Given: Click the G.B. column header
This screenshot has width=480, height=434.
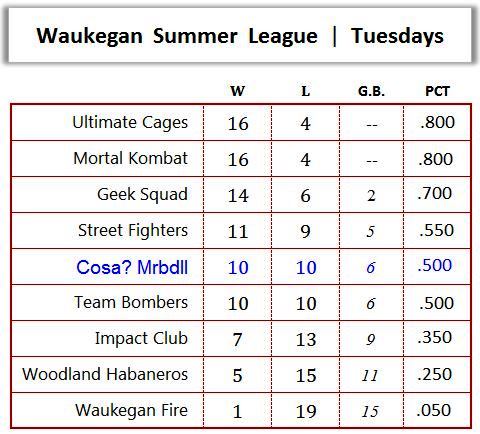Looking at the screenshot, I should [371, 91].
